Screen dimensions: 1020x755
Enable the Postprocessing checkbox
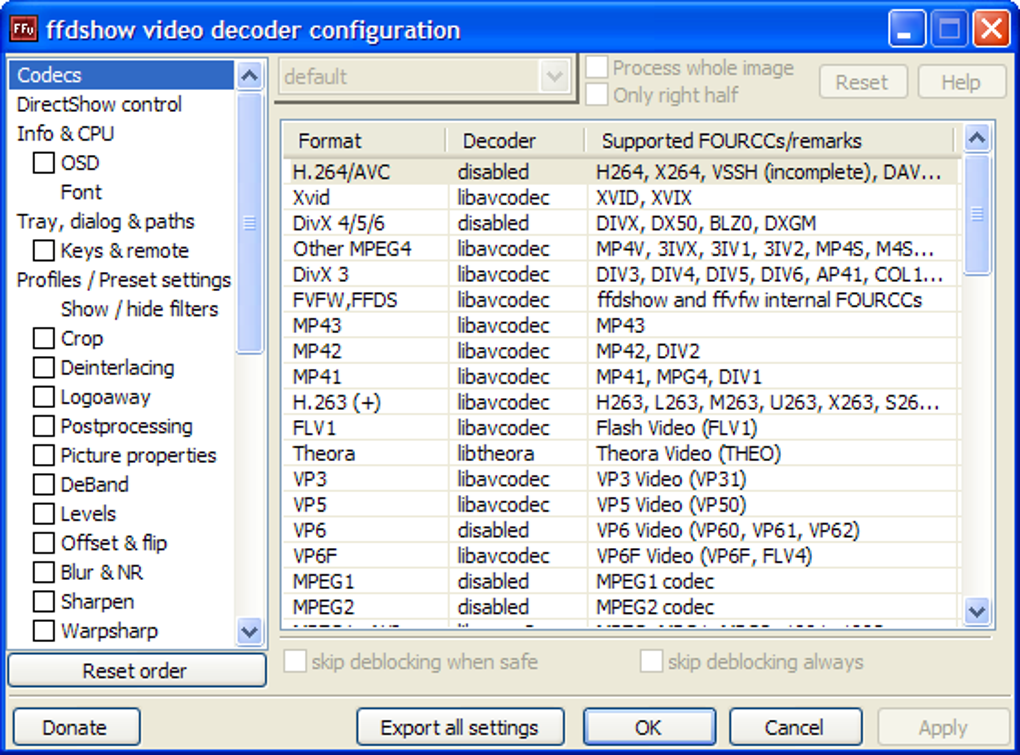44,426
